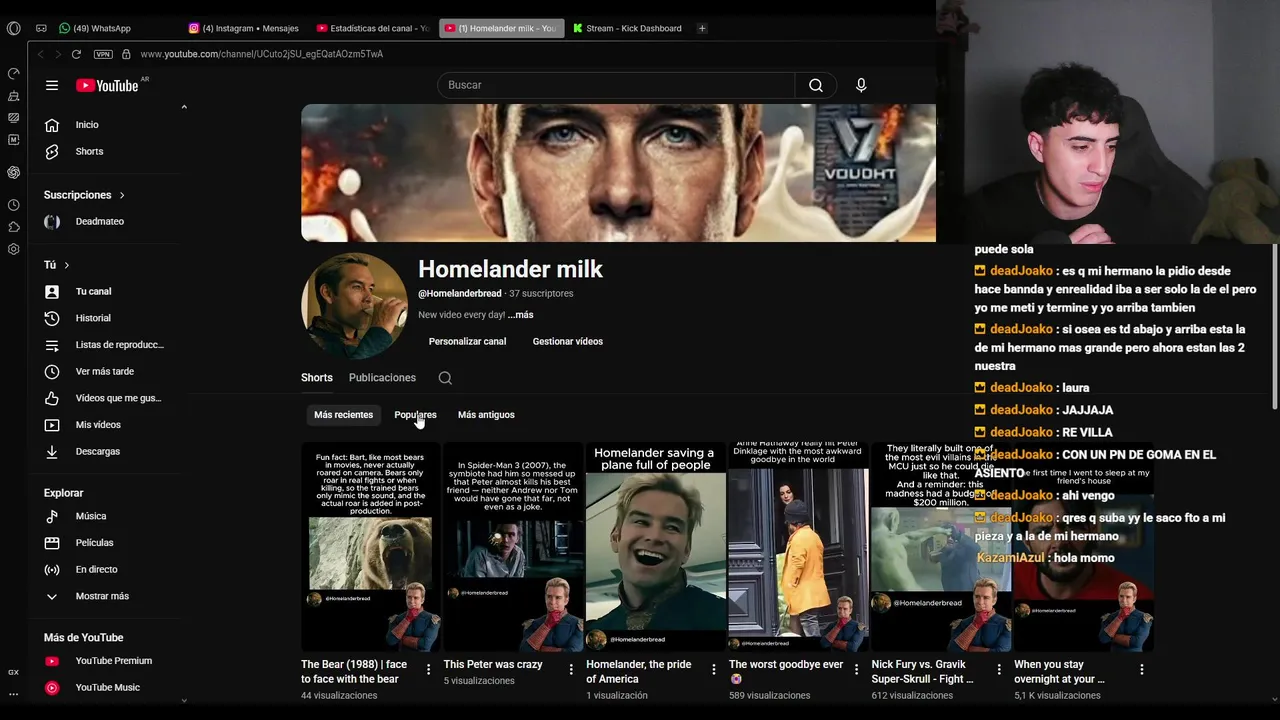Click the Buscar search field

pyautogui.click(x=616, y=85)
